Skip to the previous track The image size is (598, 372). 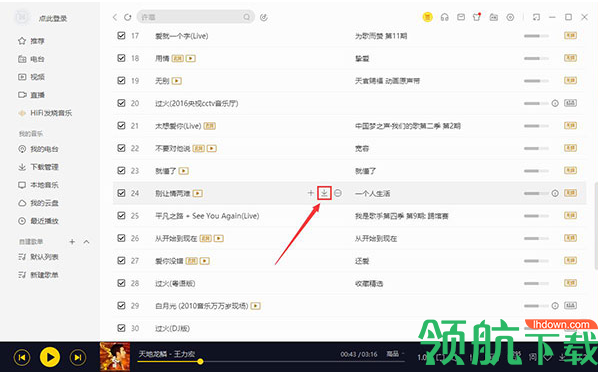(22, 358)
